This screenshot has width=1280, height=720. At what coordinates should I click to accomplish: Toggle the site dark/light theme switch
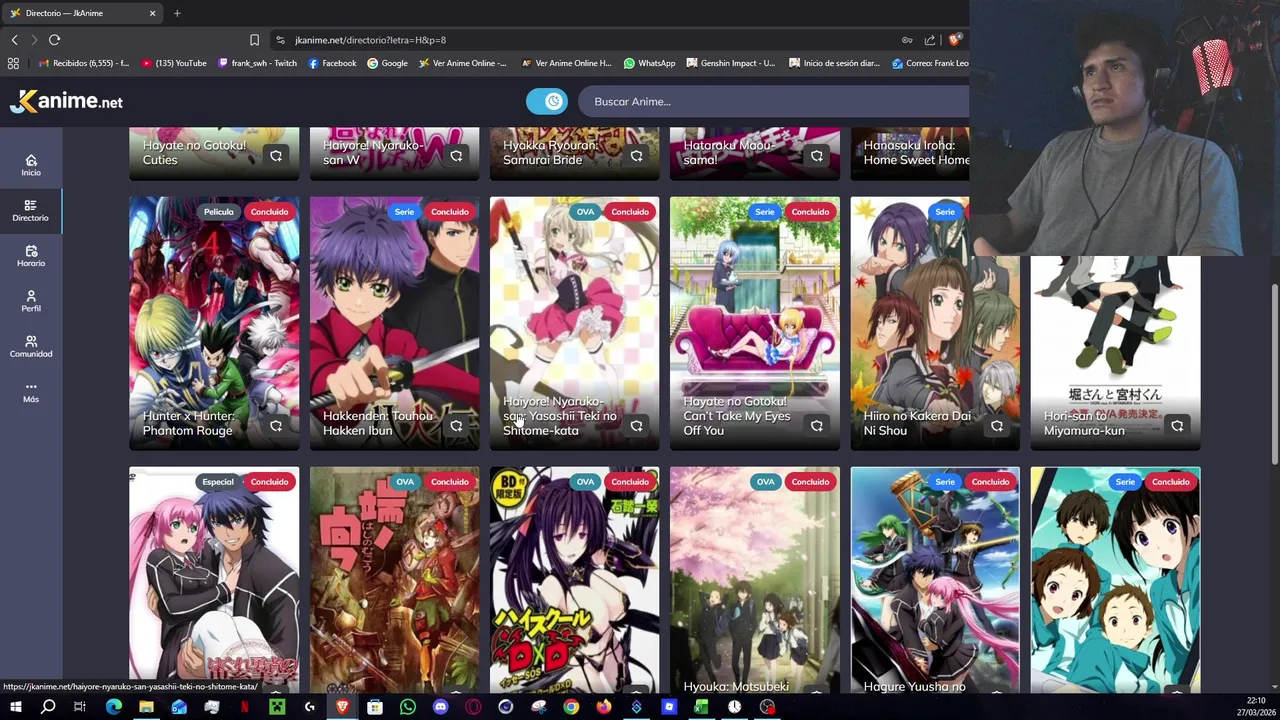tap(547, 101)
